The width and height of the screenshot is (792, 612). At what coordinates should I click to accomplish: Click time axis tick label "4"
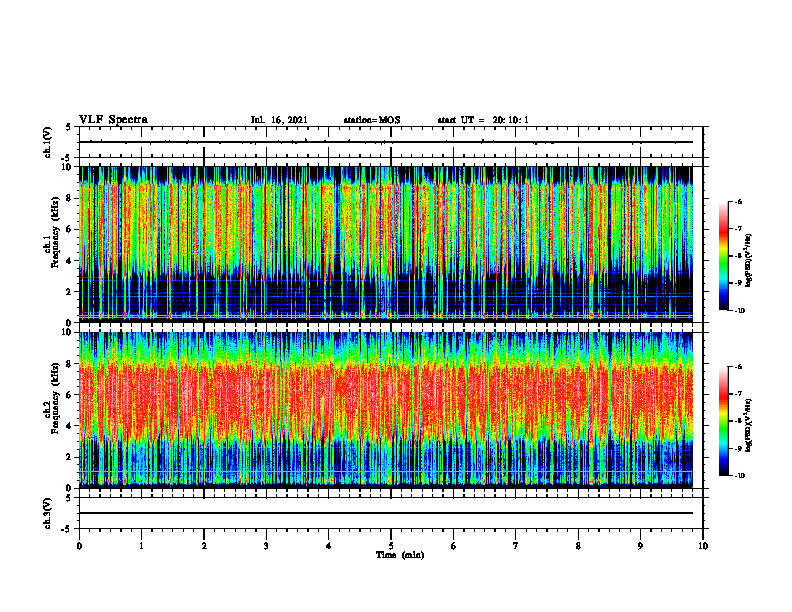[329, 546]
